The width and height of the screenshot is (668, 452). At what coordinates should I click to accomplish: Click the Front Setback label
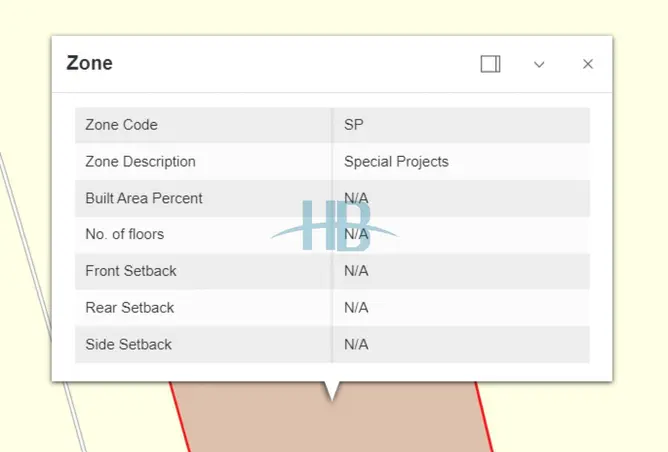131,271
